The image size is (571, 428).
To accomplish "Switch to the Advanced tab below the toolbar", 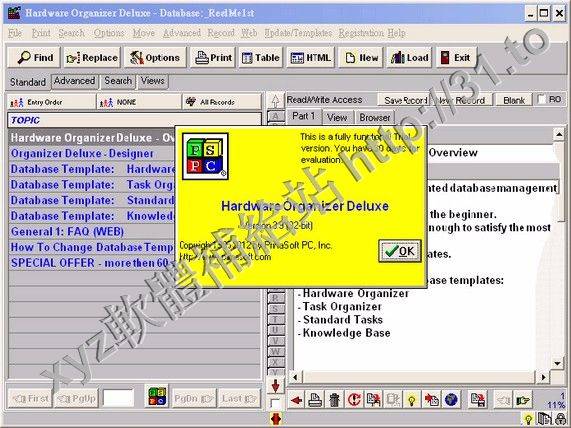I will tap(74, 81).
